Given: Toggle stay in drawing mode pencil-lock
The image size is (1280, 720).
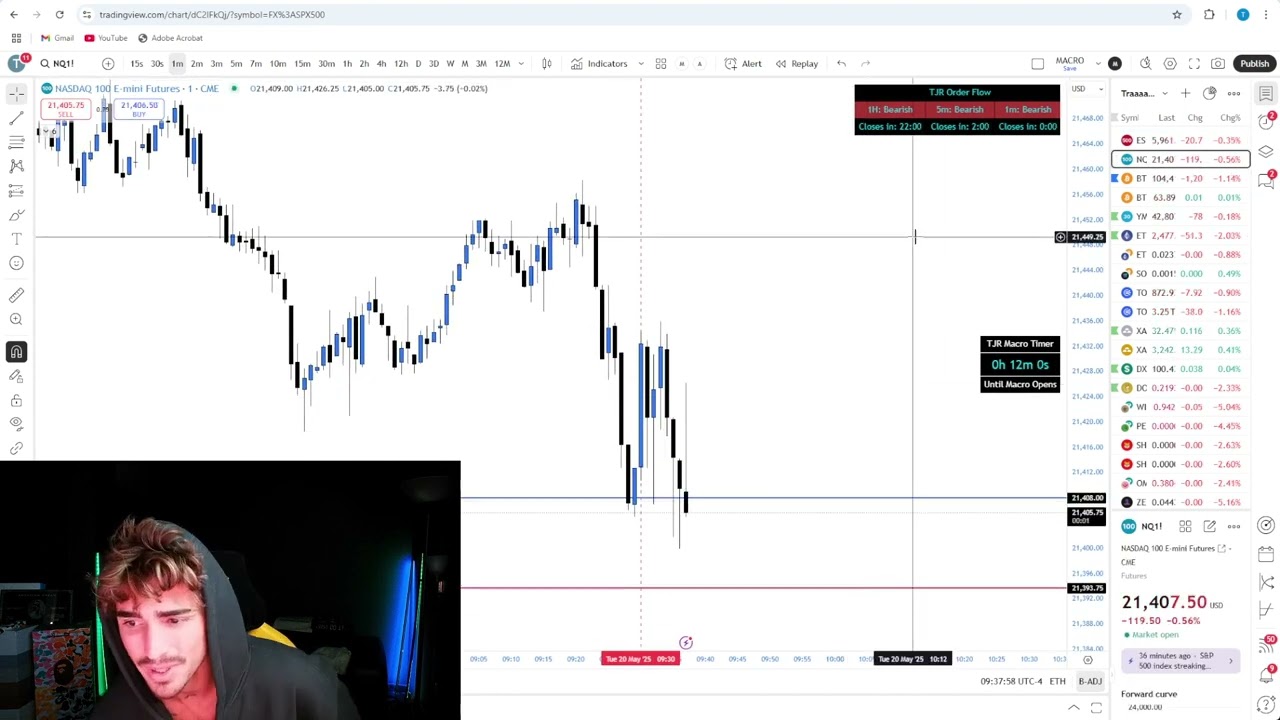Looking at the screenshot, I should pyautogui.click(x=16, y=376).
